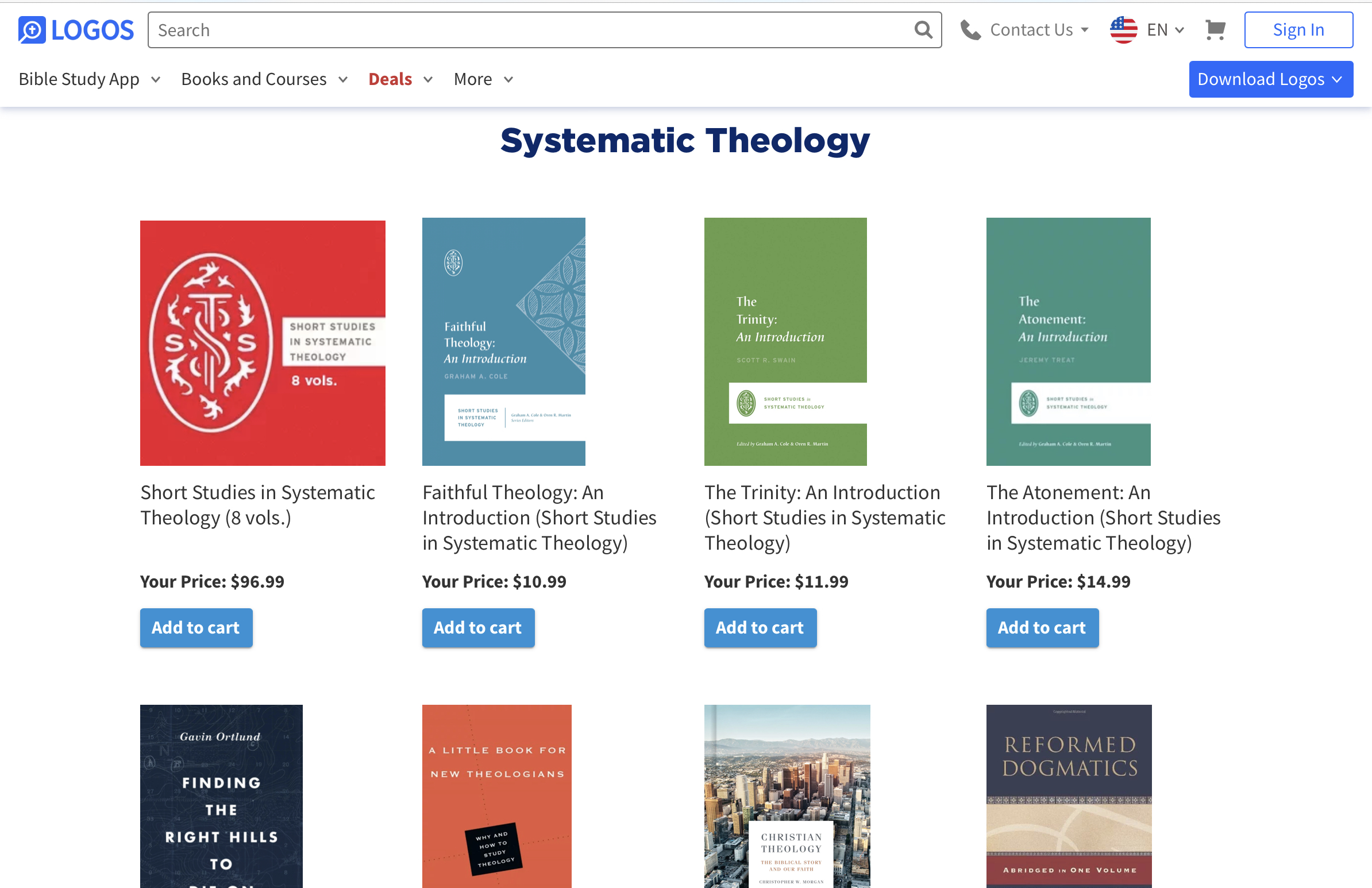Add The Atonement: An Introduction to cart
Screen dimensions: 1372x888
[1042, 628]
